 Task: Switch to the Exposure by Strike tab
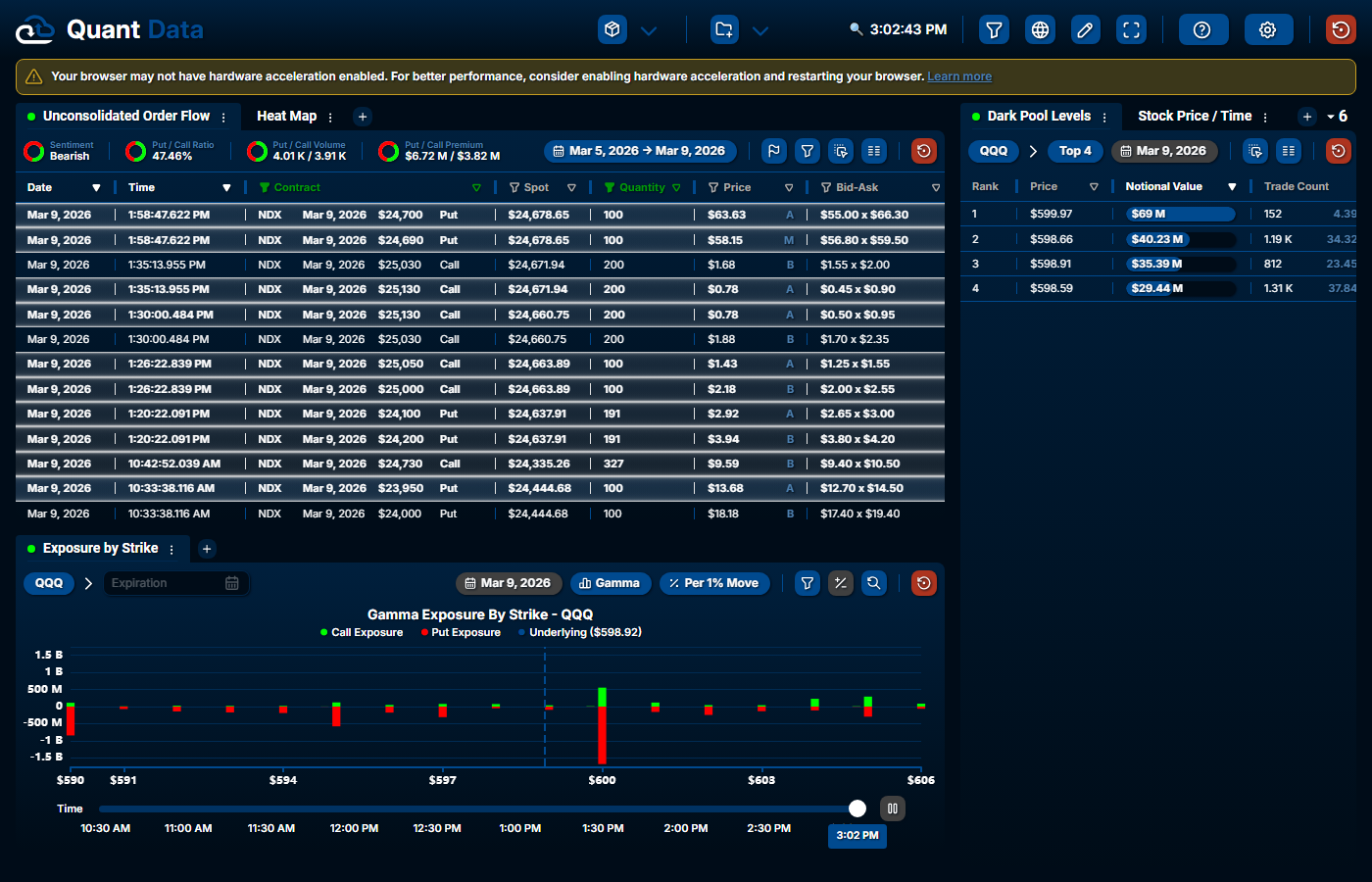tap(100, 549)
